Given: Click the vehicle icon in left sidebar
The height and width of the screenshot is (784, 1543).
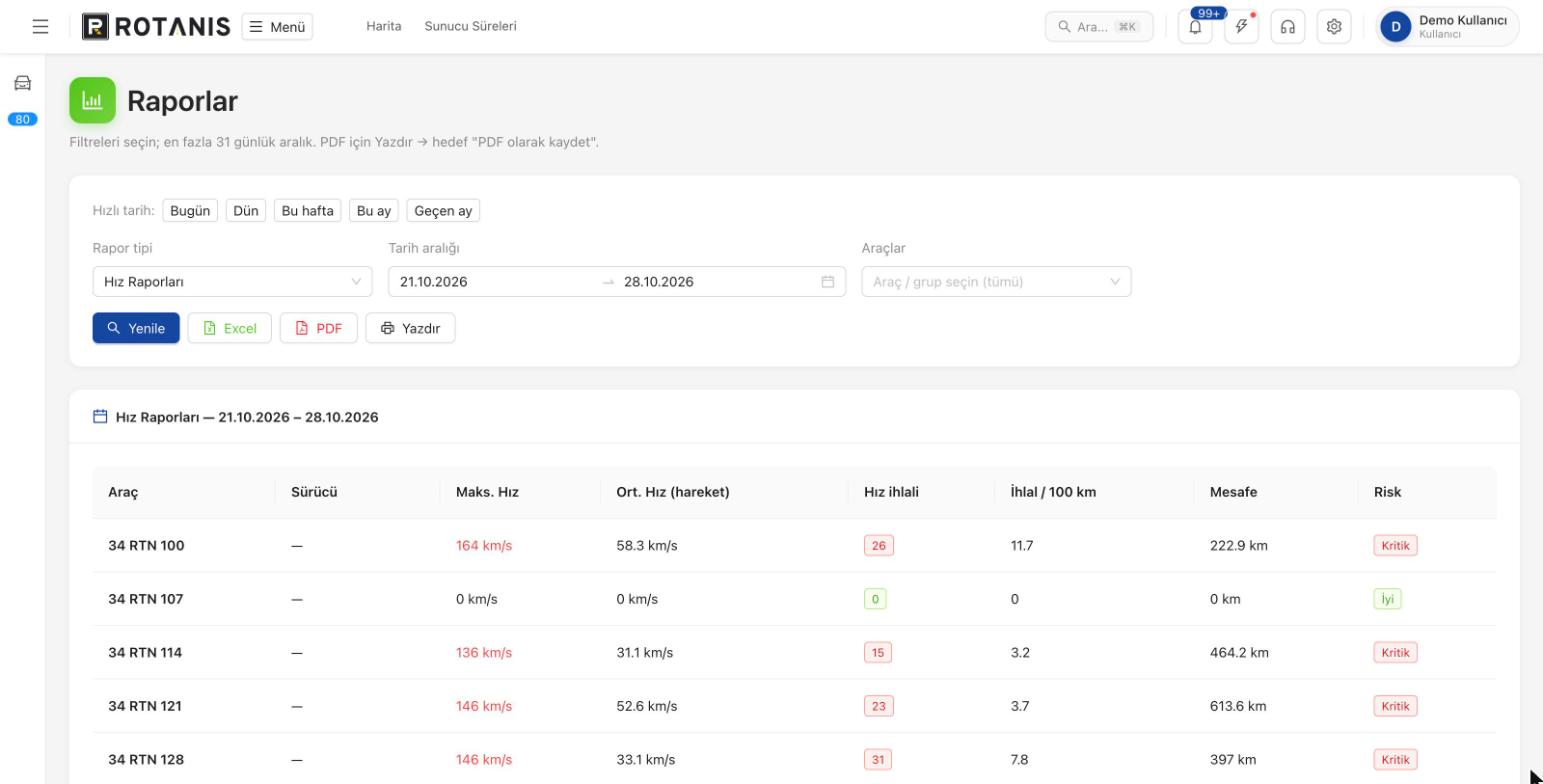Looking at the screenshot, I should point(22,83).
